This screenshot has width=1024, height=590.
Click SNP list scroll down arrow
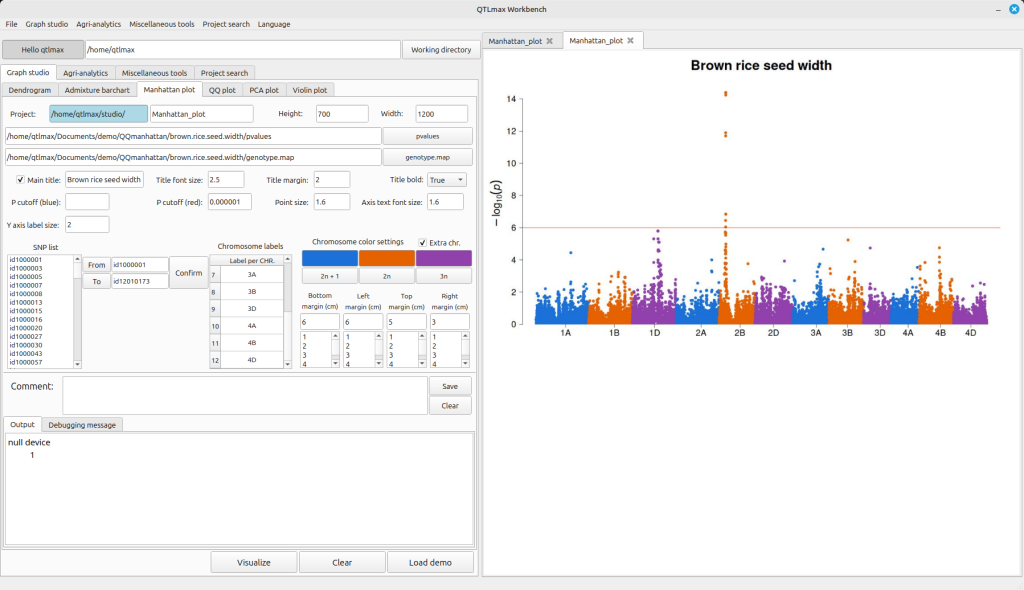(76, 364)
